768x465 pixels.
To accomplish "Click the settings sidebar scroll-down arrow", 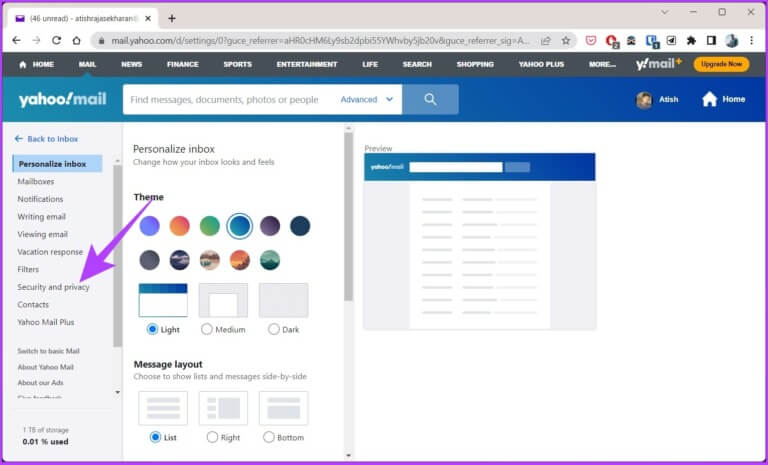I will coord(117,392).
